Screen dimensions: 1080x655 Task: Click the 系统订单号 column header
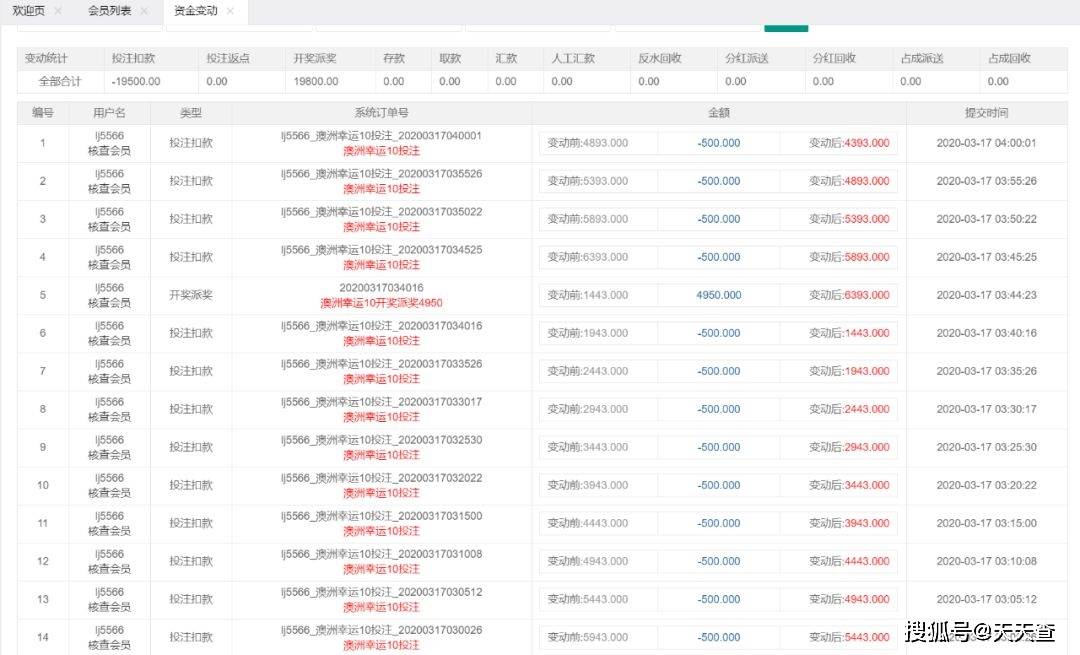(382, 112)
